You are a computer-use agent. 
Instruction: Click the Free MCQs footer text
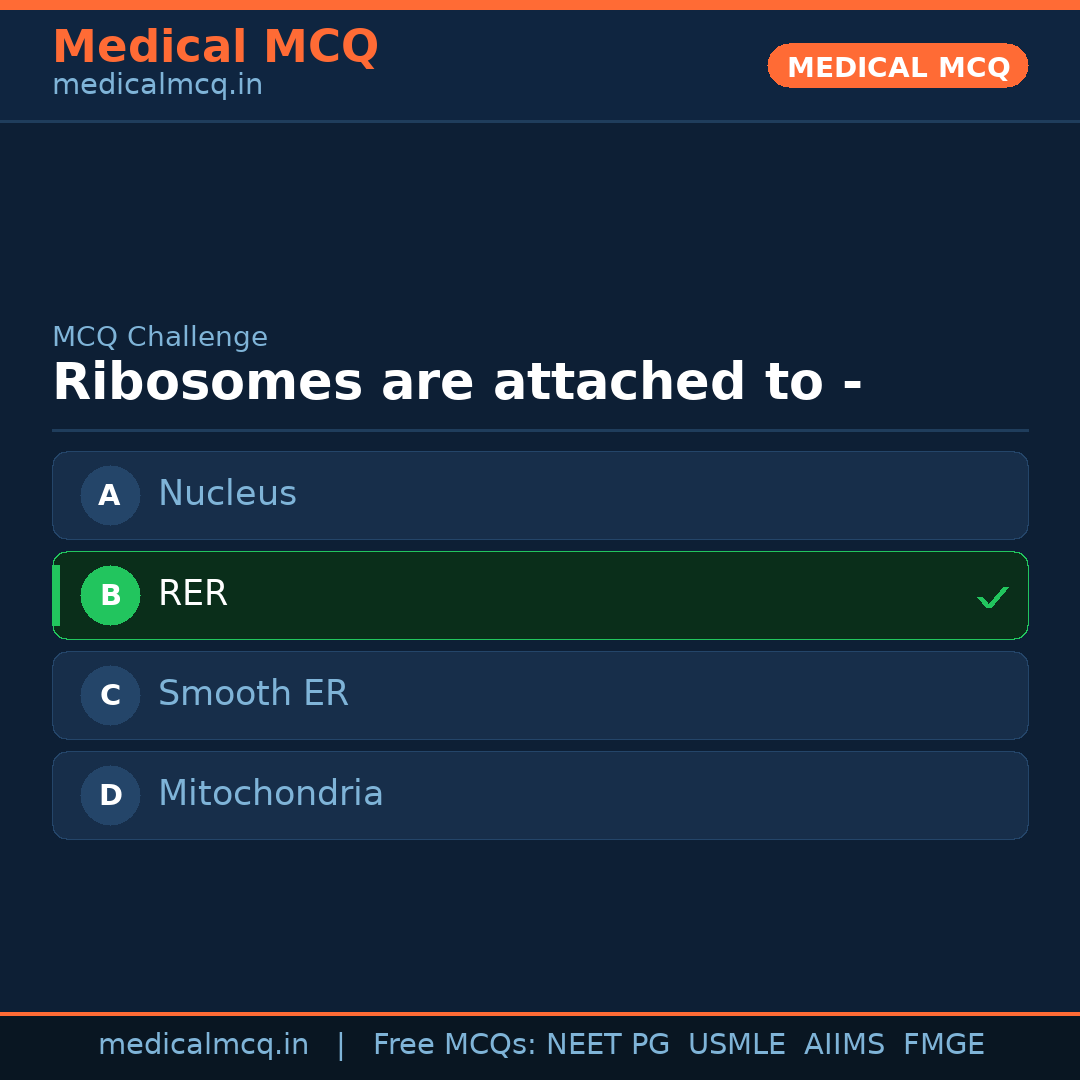click(454, 1045)
